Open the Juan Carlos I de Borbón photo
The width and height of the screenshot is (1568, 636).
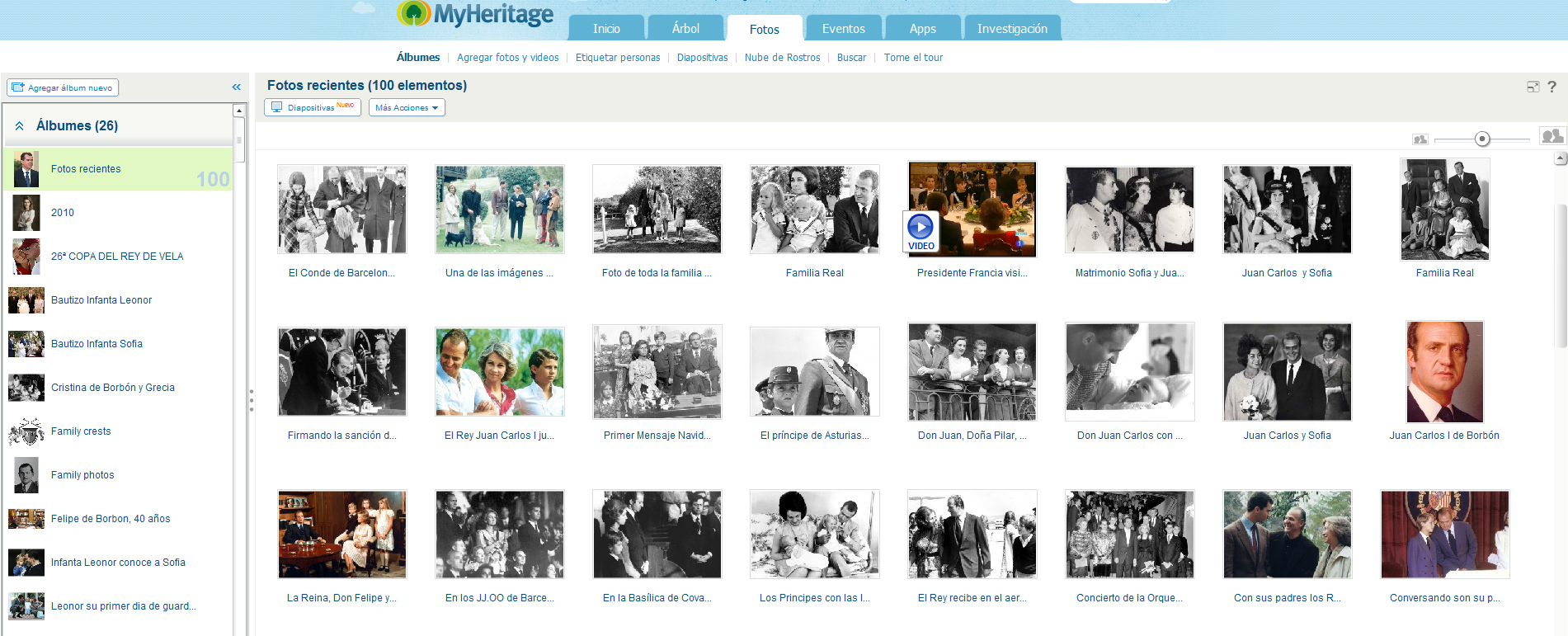click(1444, 372)
